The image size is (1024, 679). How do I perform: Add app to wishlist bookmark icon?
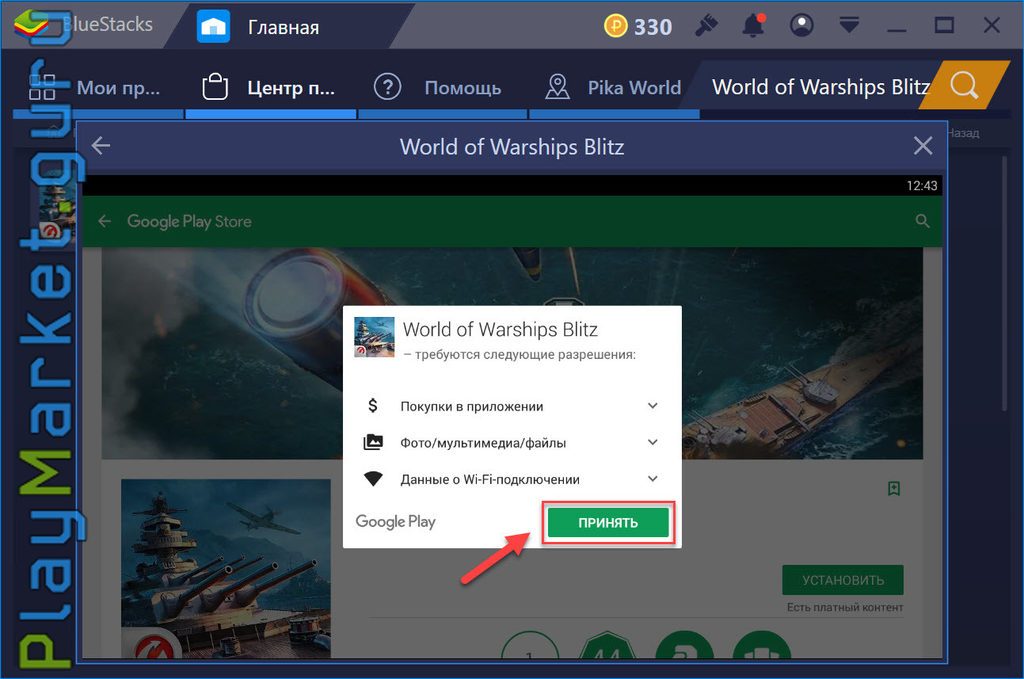pyautogui.click(x=894, y=488)
